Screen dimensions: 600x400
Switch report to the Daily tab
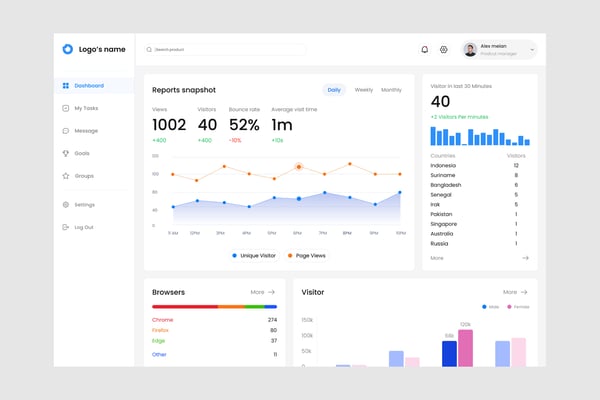(x=334, y=90)
